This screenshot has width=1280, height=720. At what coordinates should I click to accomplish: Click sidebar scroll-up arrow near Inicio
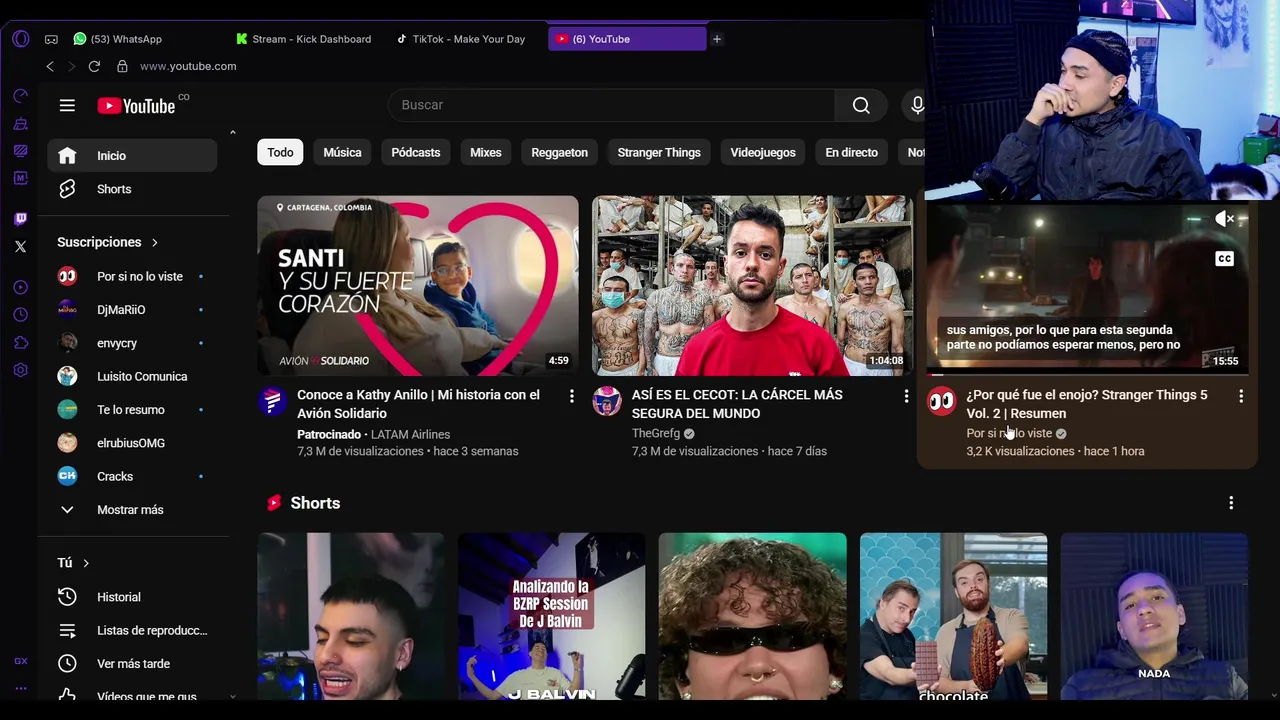tap(233, 132)
